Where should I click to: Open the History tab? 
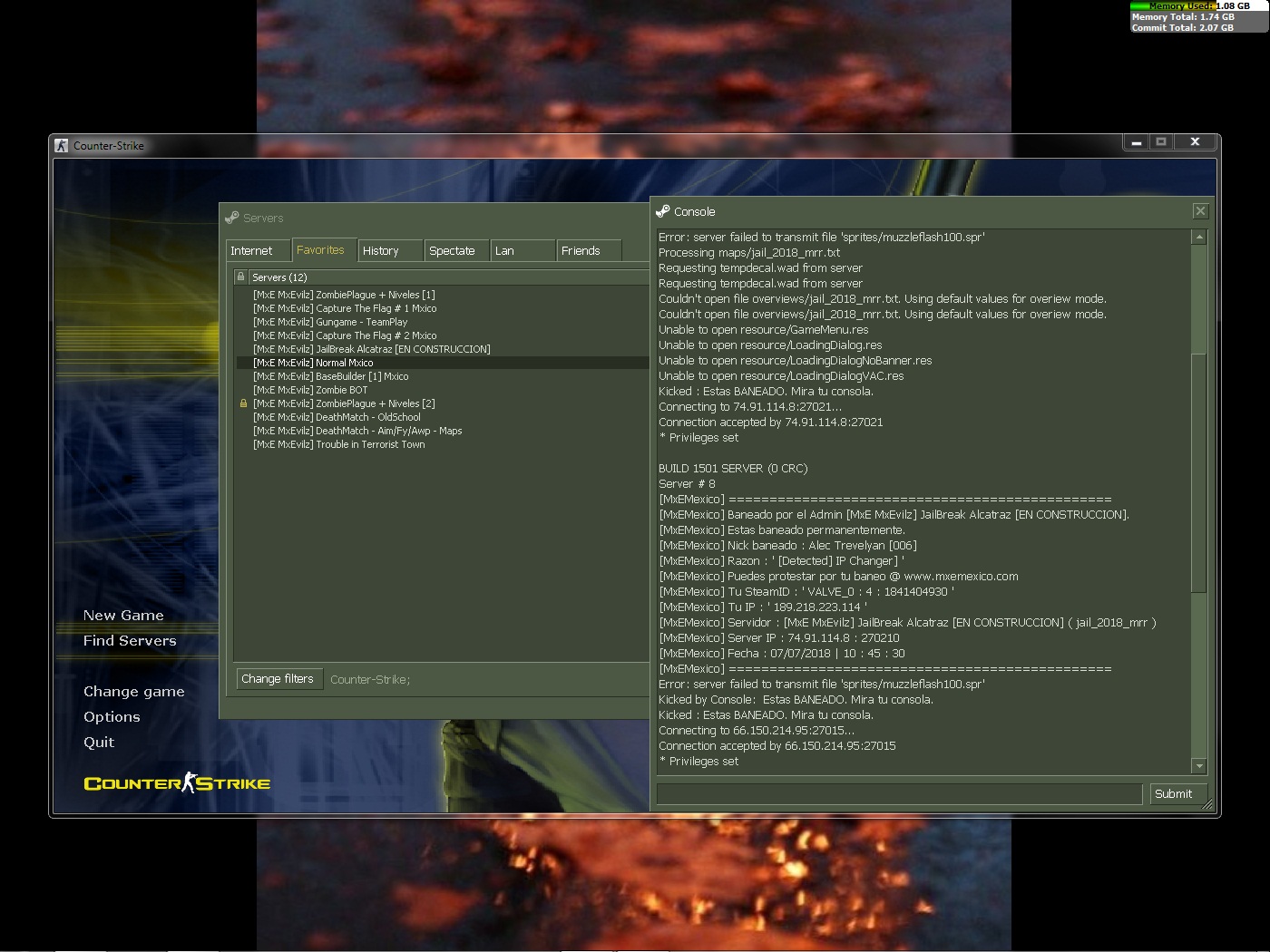tap(391, 250)
